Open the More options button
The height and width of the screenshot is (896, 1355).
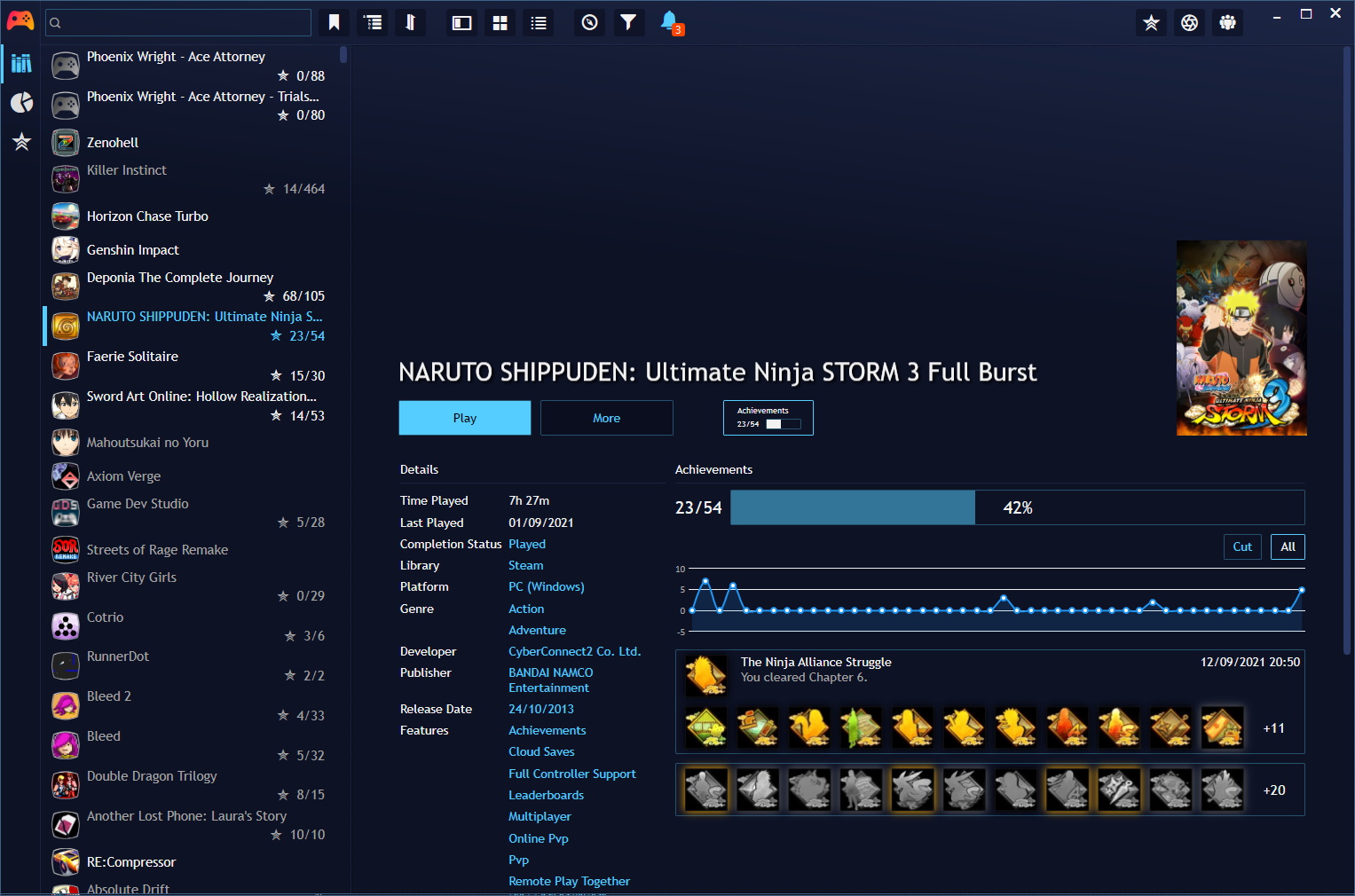click(x=607, y=418)
